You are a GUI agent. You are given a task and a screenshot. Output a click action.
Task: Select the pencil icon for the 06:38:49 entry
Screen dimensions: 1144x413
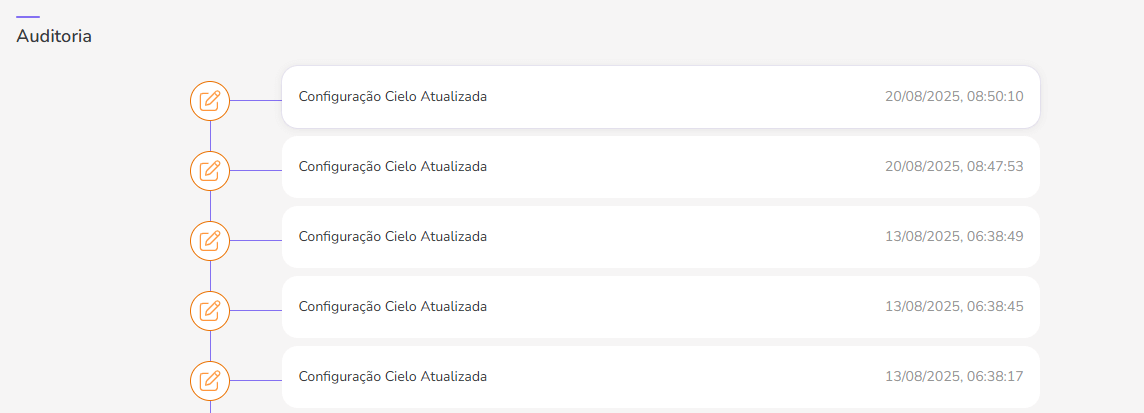(210, 240)
